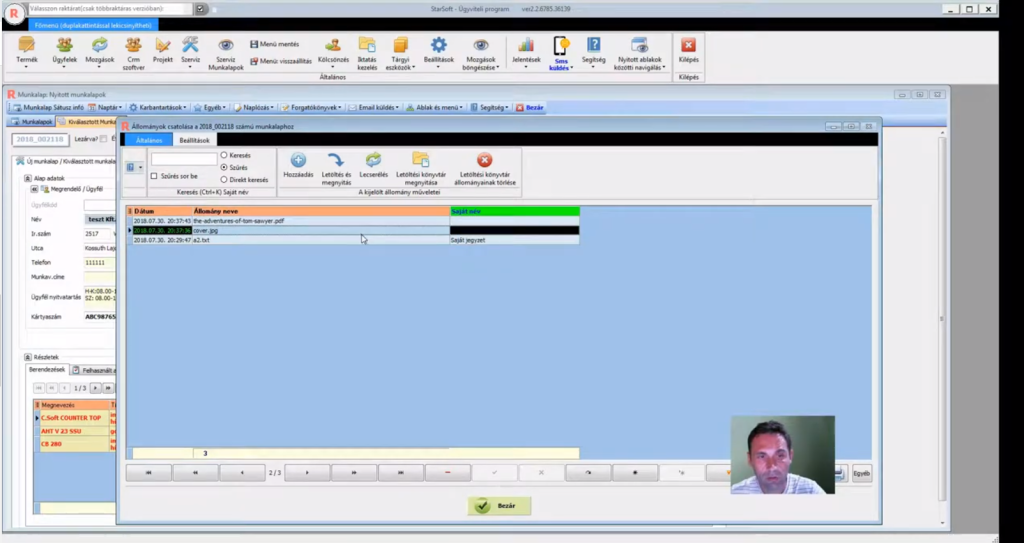Viewport: 1024px width, 543px height.
Task: Expand the Naptár dropdown menu
Action: point(105,107)
